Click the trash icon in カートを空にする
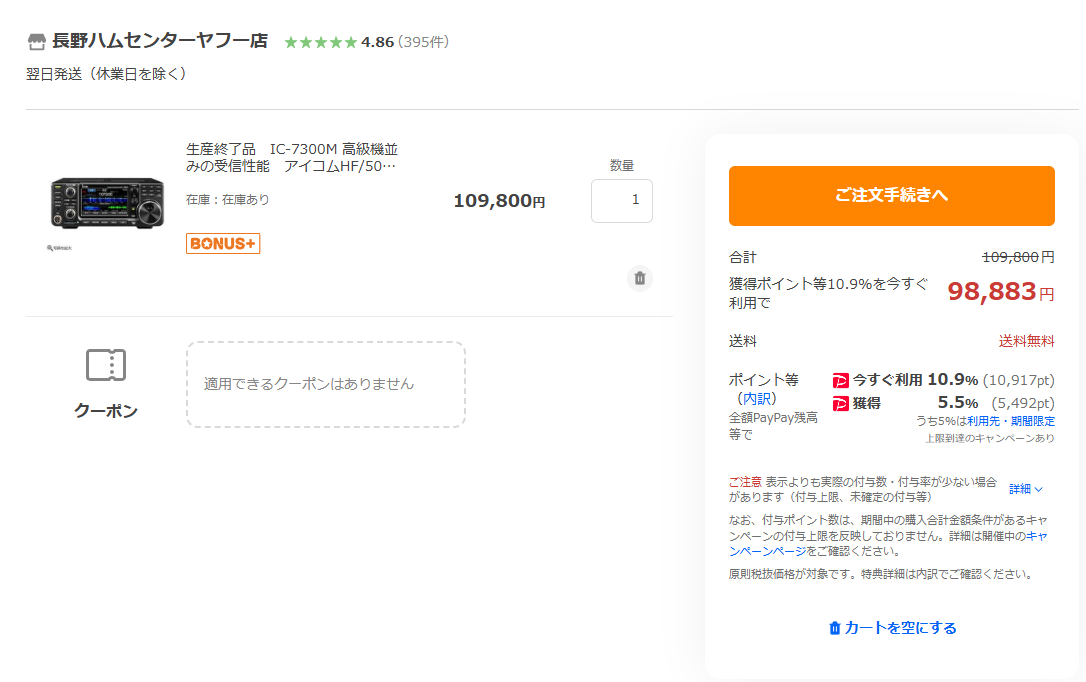The image size is (1086, 682). coord(835,628)
